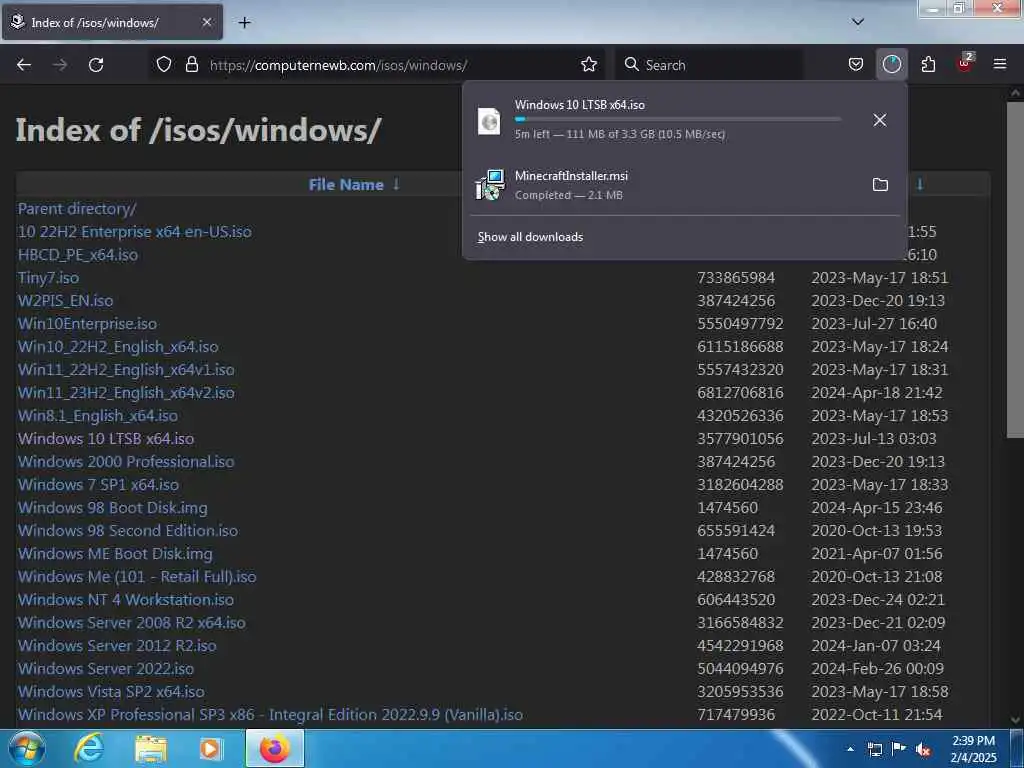
Task: Download Tiny7.iso
Action: tap(48, 278)
